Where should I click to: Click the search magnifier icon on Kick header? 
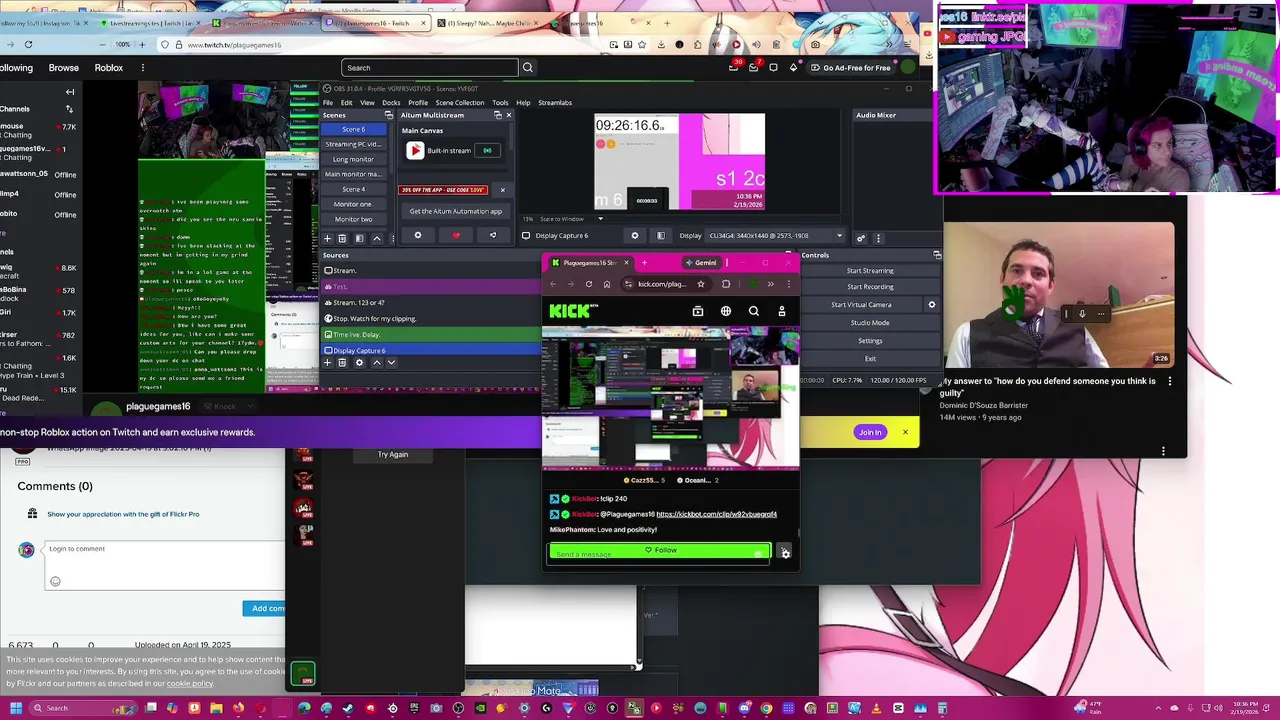(754, 311)
